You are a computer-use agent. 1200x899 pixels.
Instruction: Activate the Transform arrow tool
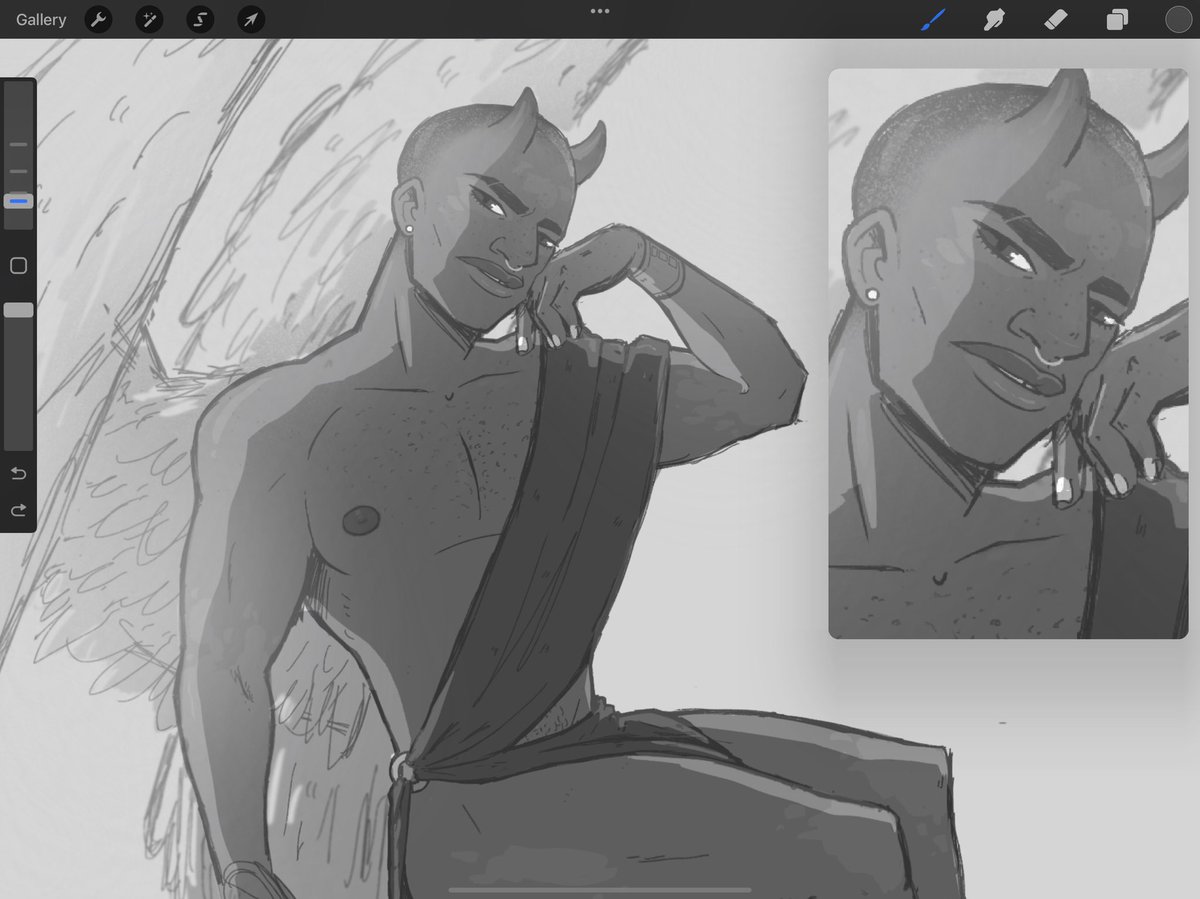click(x=251, y=19)
